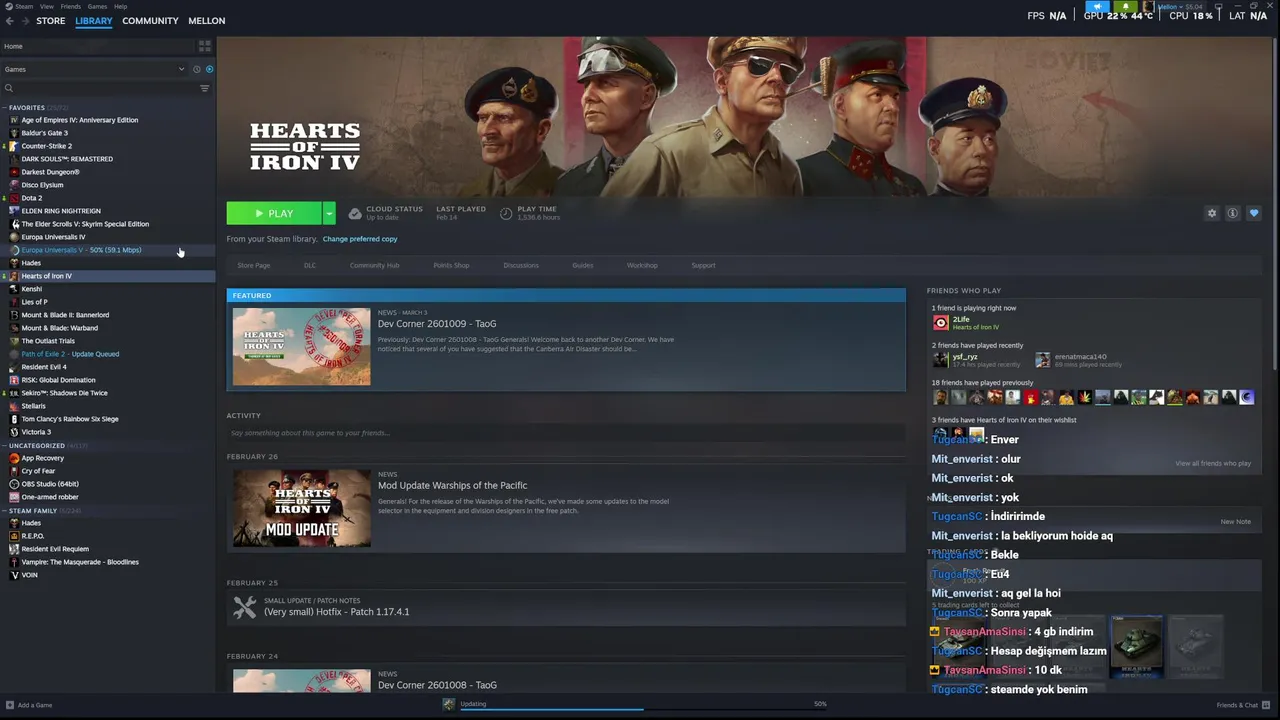Open the Guides link
The image size is (1280, 720).
pyautogui.click(x=583, y=265)
